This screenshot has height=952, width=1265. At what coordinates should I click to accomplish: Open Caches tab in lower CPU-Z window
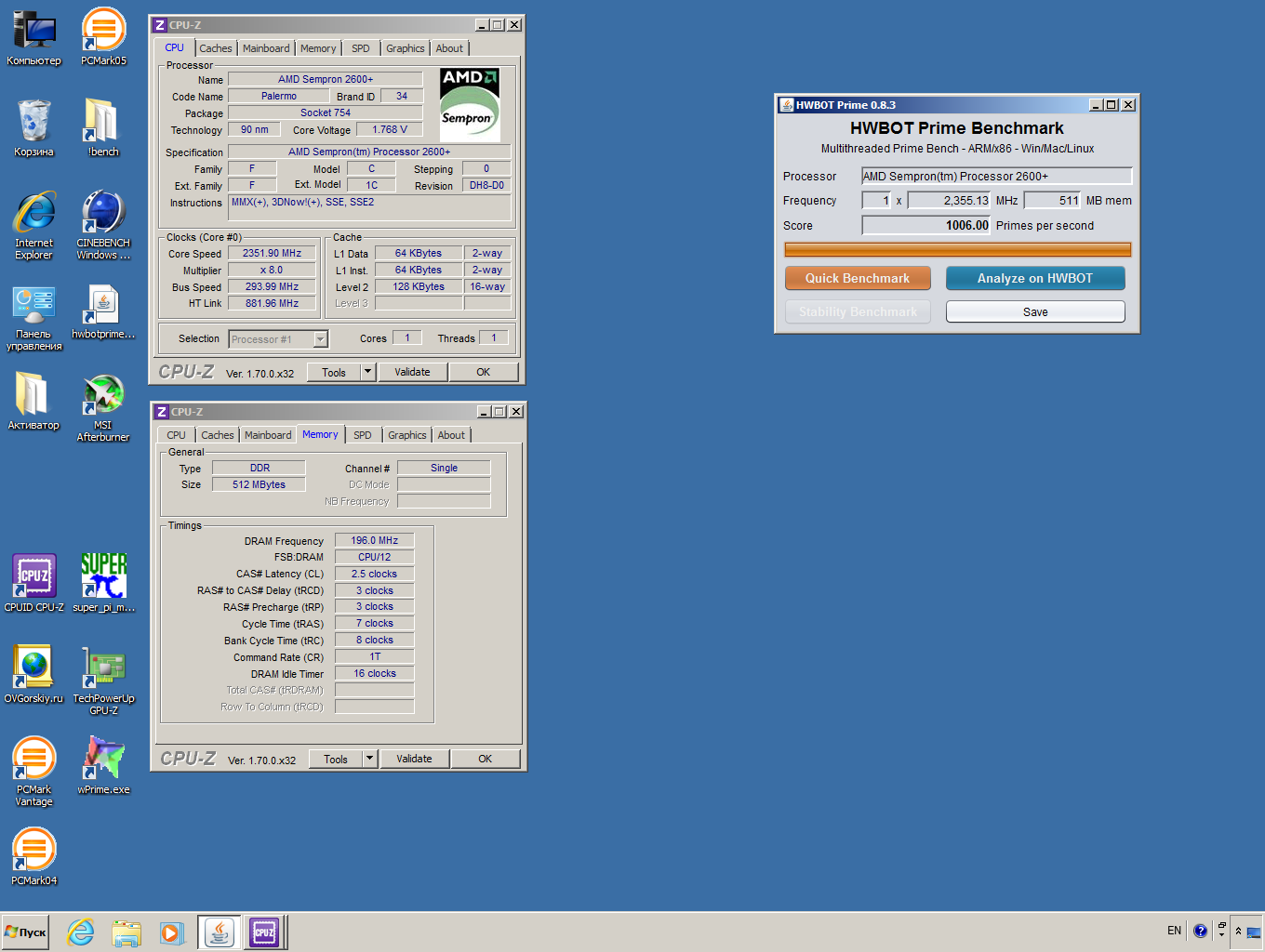(218, 435)
